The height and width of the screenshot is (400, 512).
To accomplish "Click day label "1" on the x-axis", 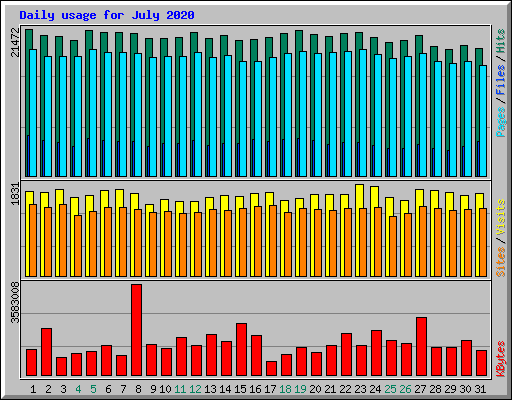I will [33, 389].
